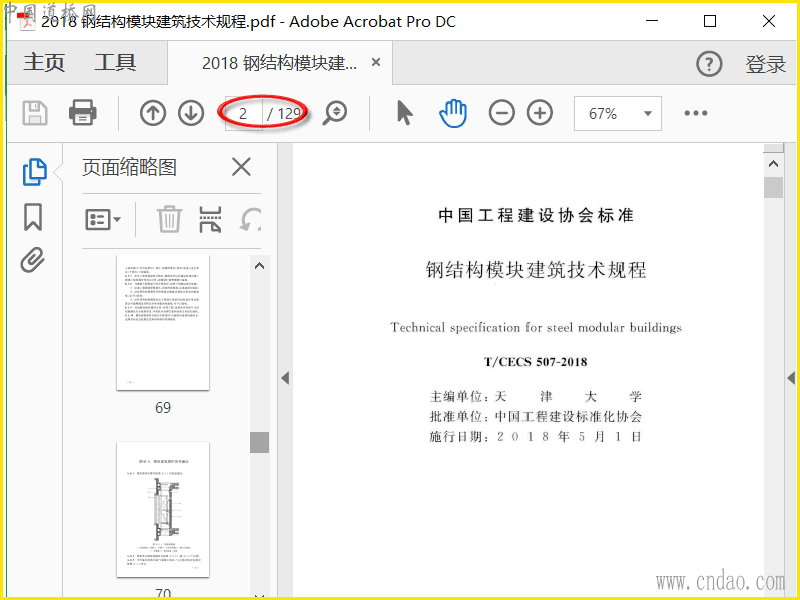The image size is (800, 600).
Task: Expand right tools pane arrow
Action: click(x=791, y=378)
